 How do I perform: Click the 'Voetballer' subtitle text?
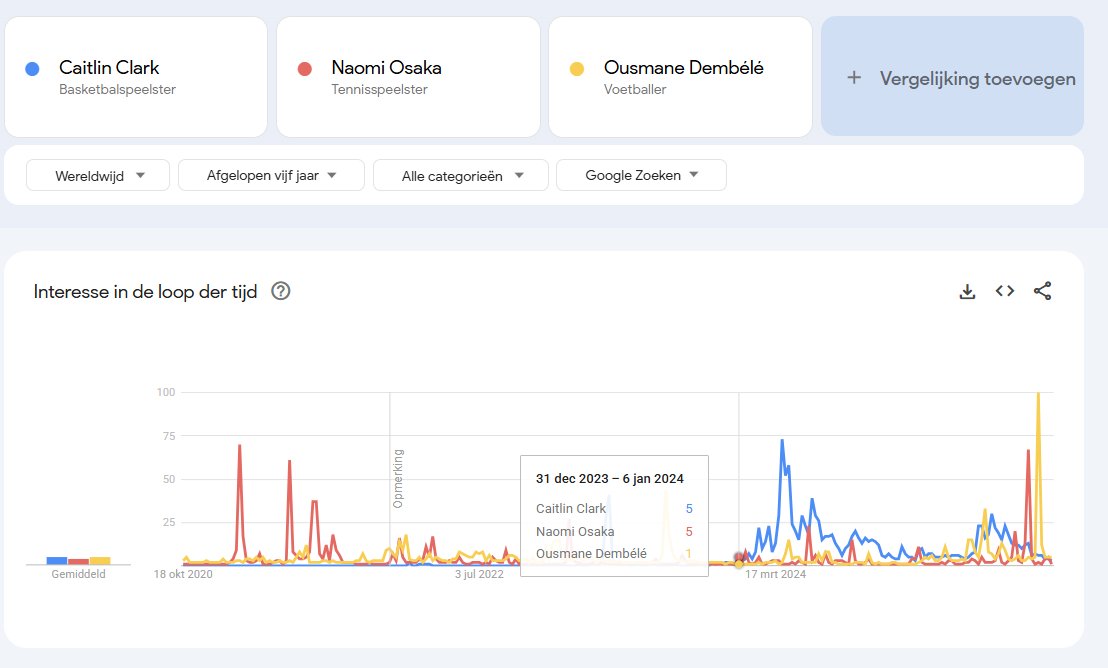click(635, 90)
